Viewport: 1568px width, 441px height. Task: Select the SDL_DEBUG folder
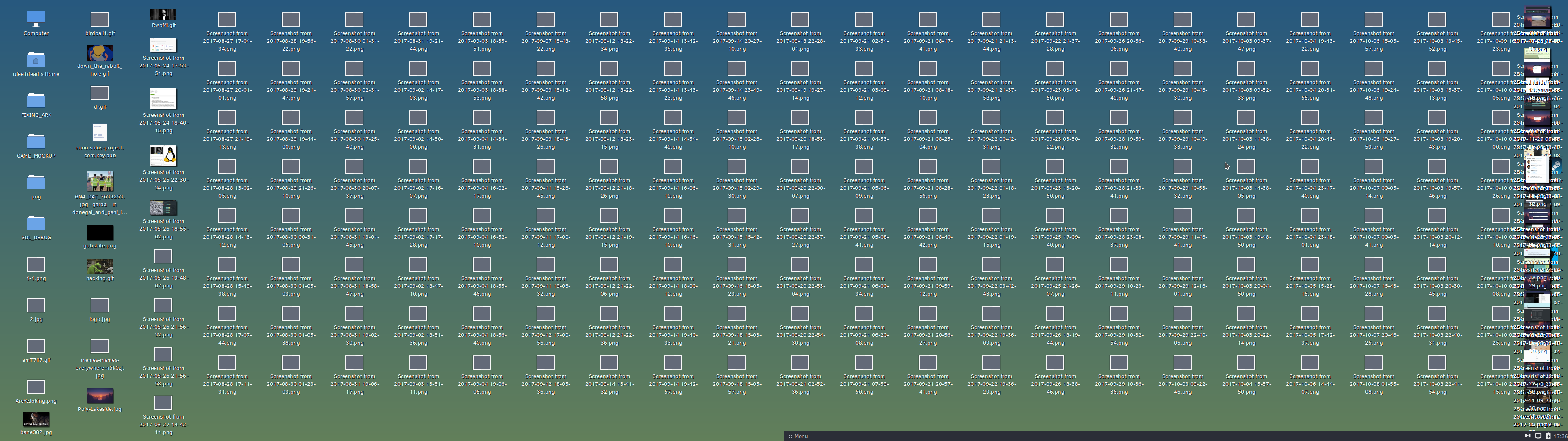tap(36, 223)
